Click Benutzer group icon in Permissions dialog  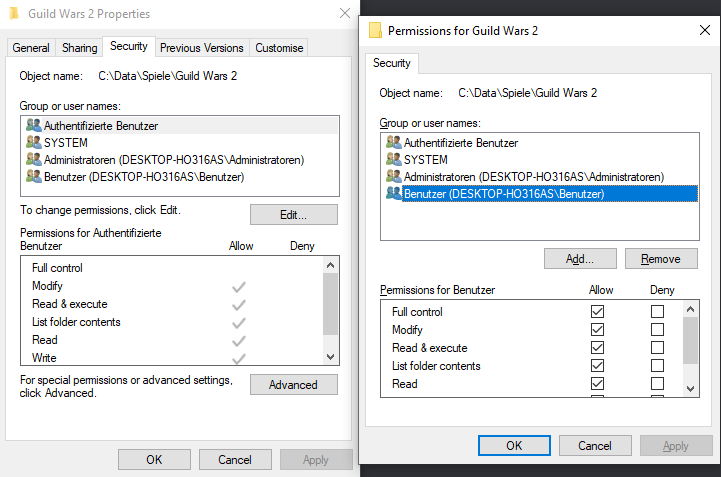pyautogui.click(x=394, y=193)
